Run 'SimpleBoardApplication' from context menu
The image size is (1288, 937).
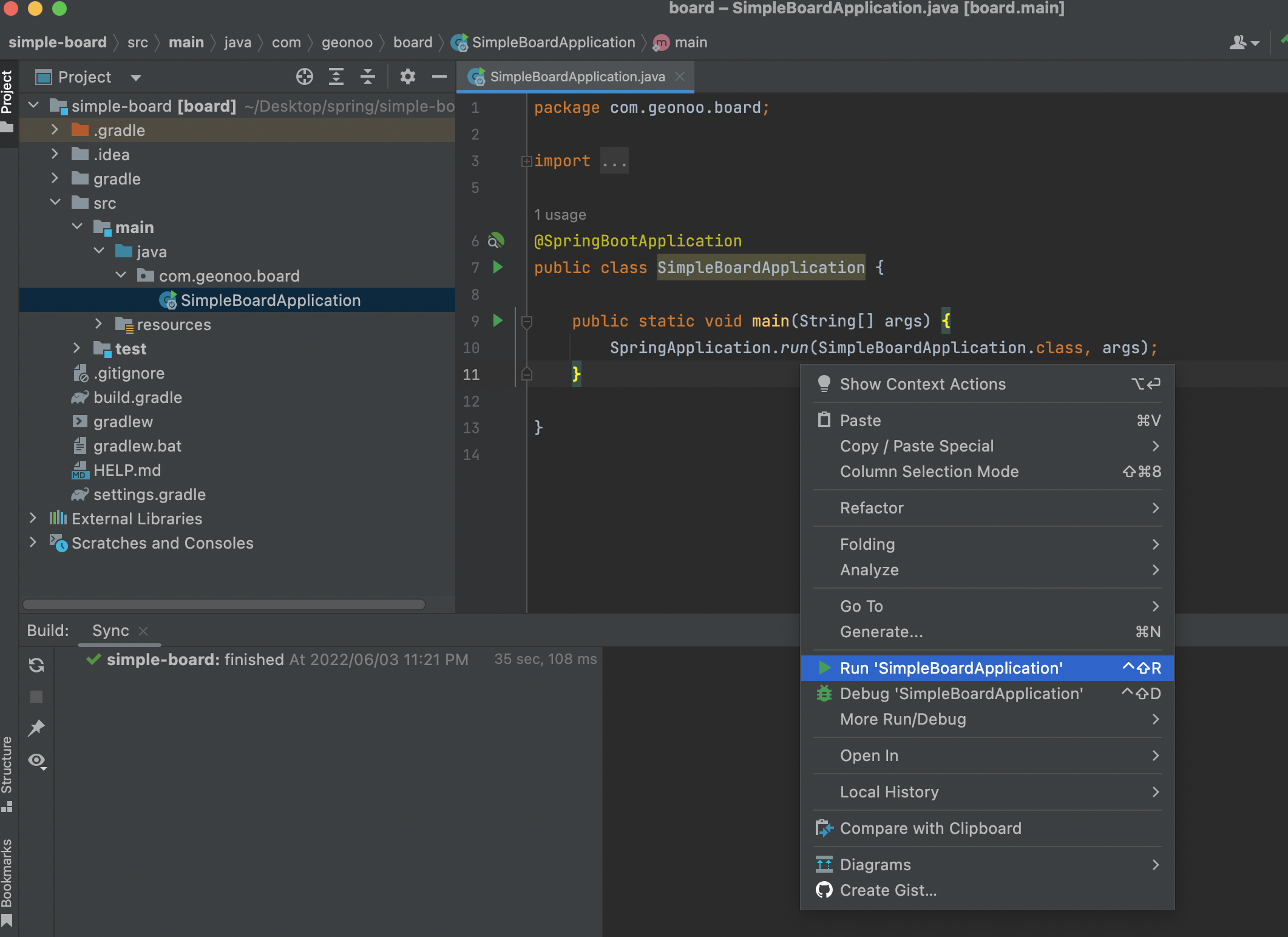(x=951, y=668)
